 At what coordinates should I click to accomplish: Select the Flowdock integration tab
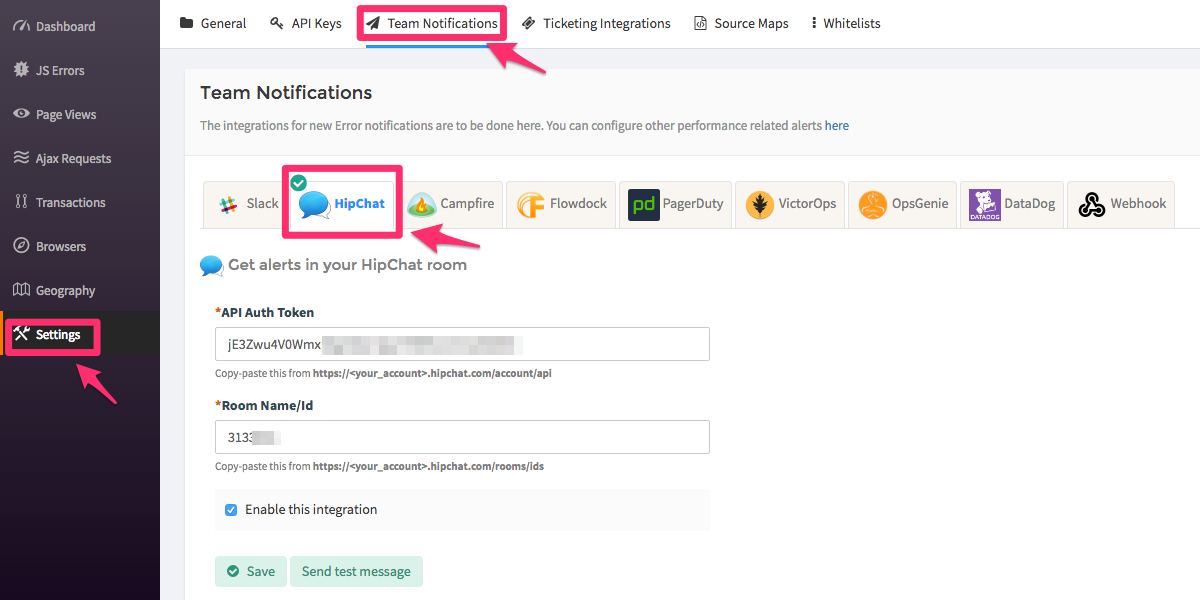[562, 204]
